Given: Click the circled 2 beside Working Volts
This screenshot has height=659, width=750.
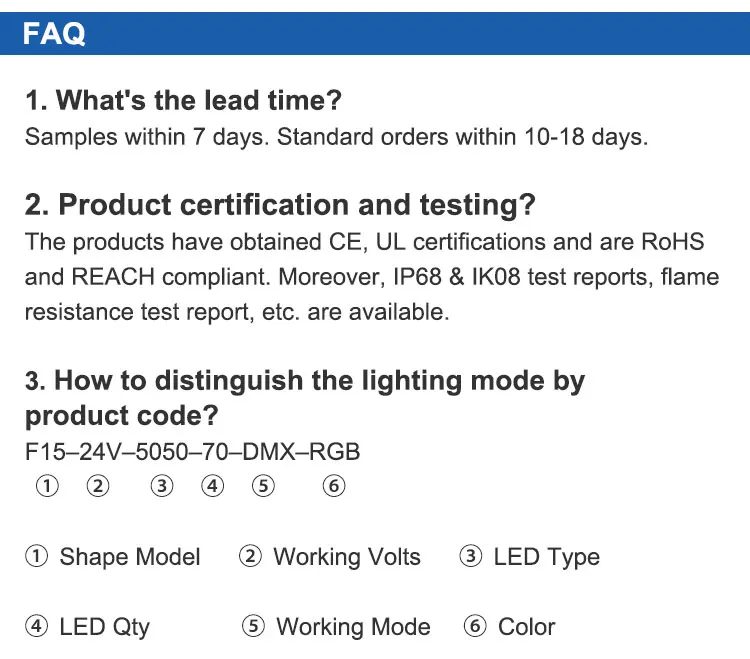Looking at the screenshot, I should [x=250, y=556].
